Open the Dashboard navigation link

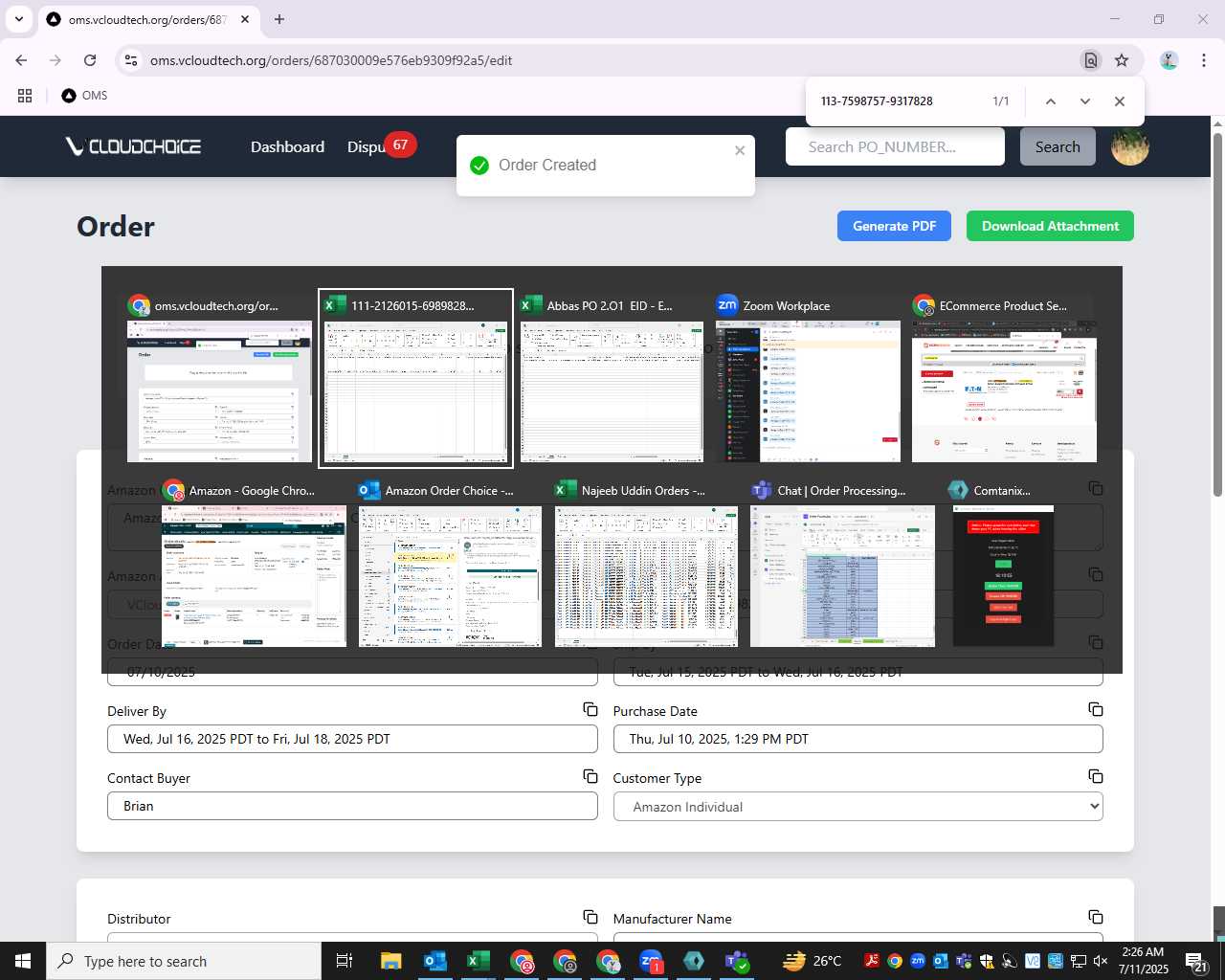pos(287,146)
